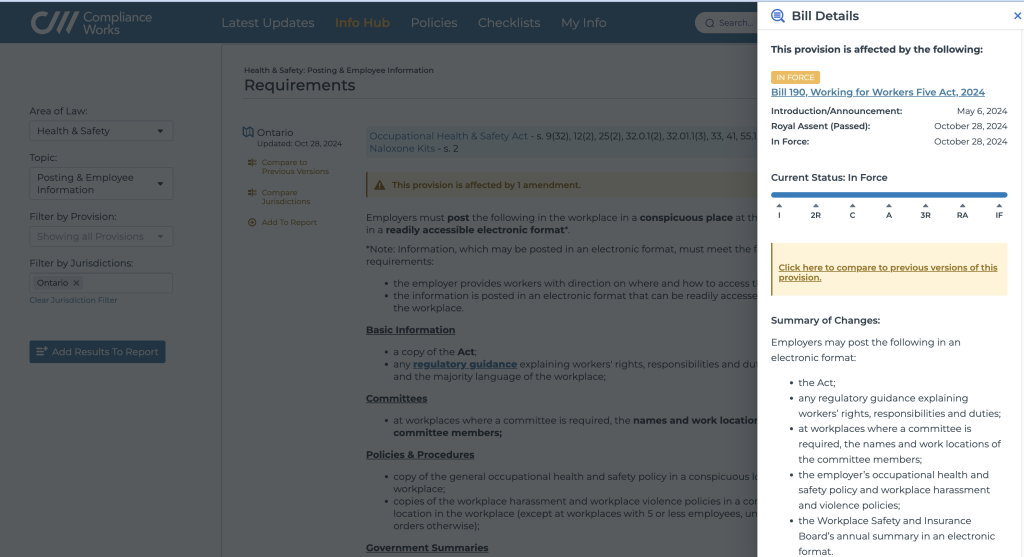The image size is (1024, 557).
Task: Open the Checklists menu
Action: (x=509, y=23)
